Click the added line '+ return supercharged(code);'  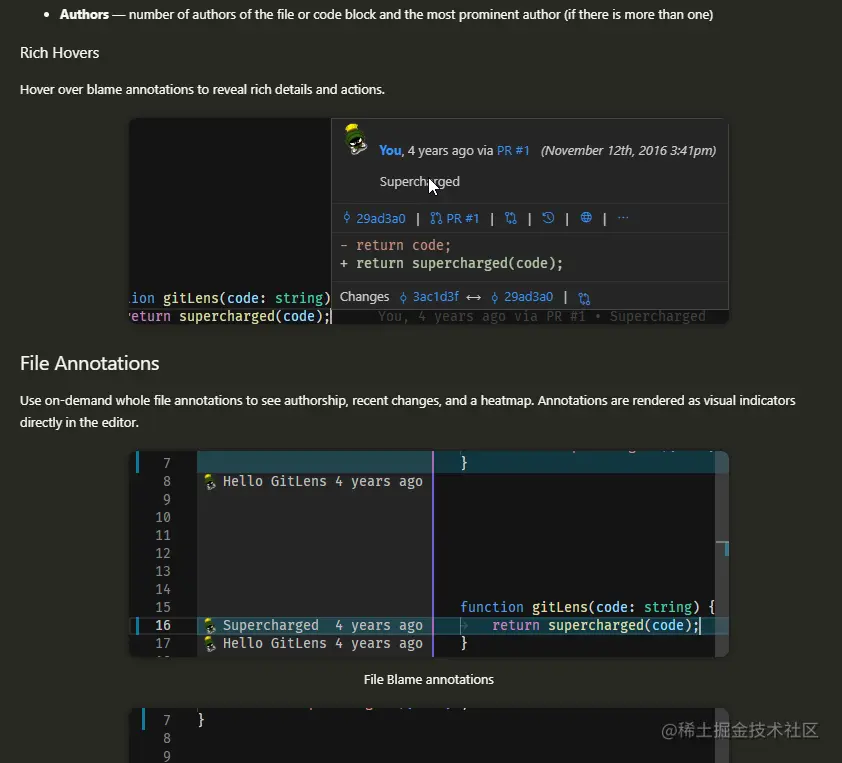(x=451, y=264)
